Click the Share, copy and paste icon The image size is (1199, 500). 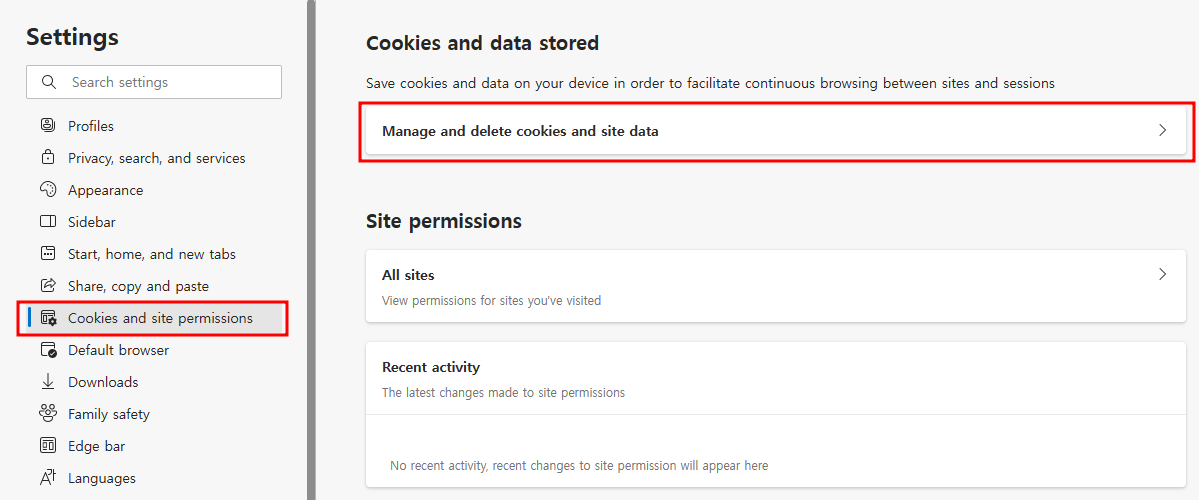point(48,286)
